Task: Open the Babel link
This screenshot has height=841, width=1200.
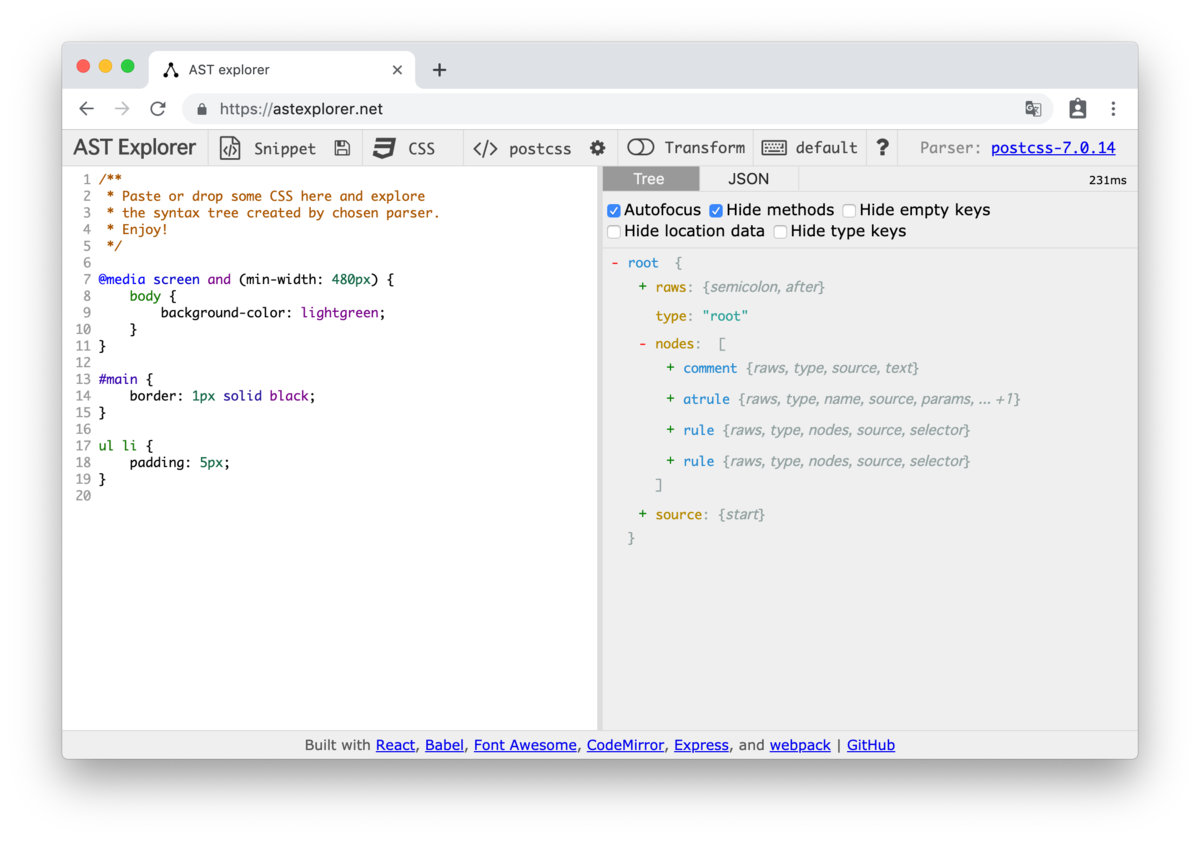Action: 444,745
